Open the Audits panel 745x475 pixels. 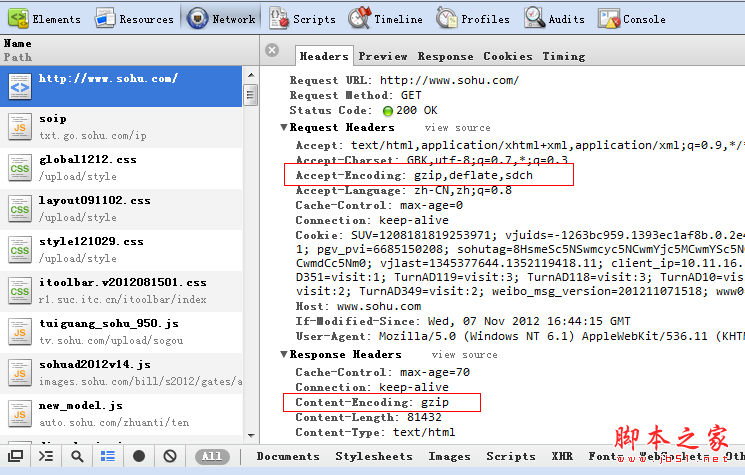(x=555, y=19)
